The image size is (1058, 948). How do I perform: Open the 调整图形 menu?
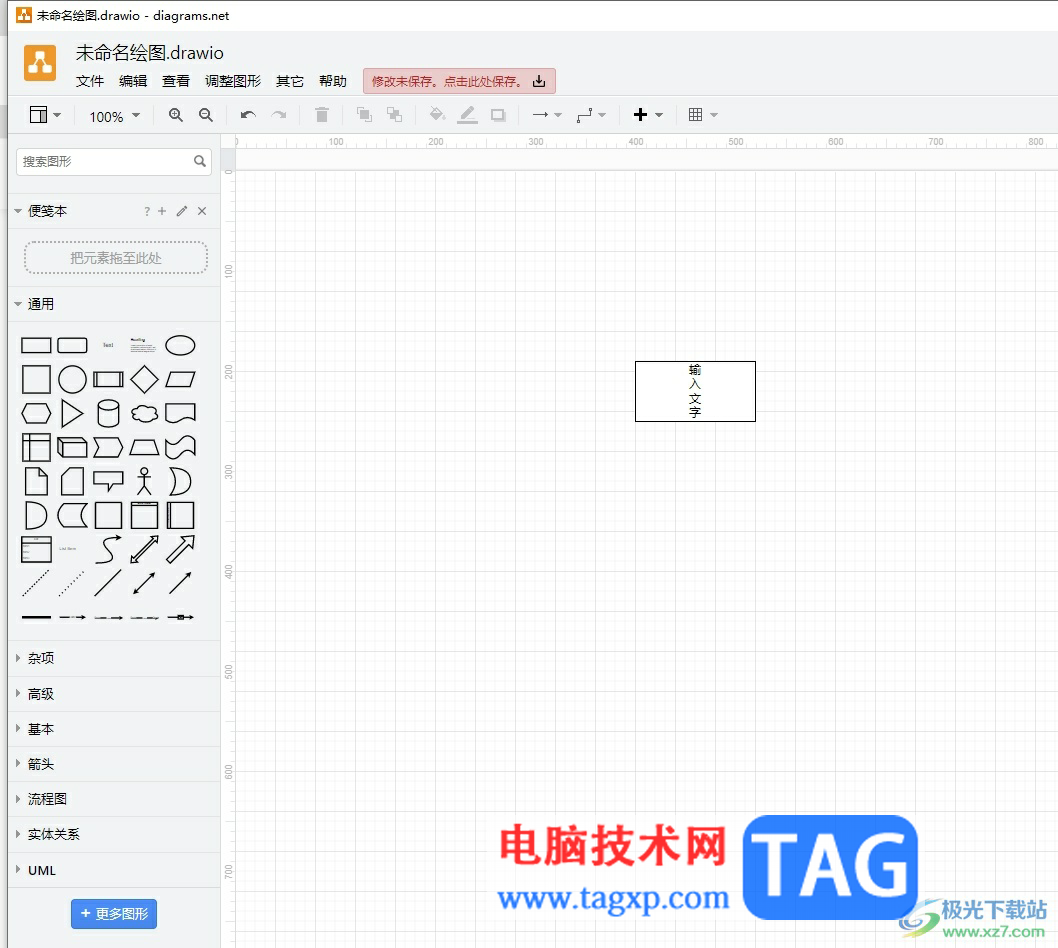click(x=233, y=81)
